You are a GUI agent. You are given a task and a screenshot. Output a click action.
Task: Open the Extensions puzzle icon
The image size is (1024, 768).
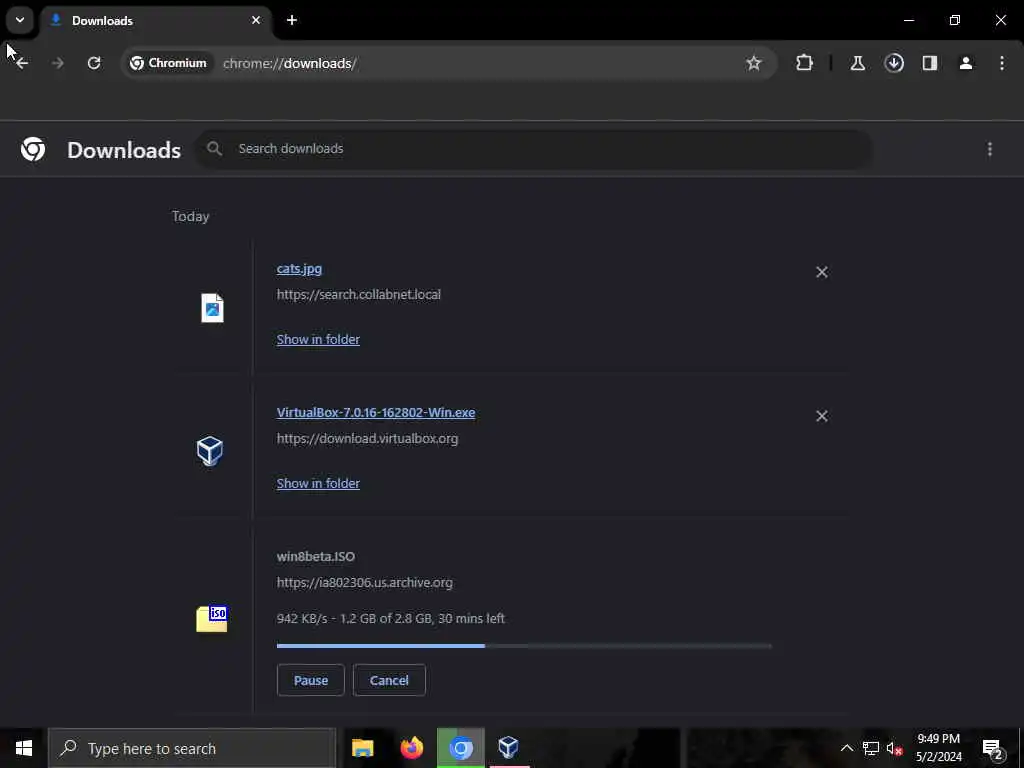805,63
